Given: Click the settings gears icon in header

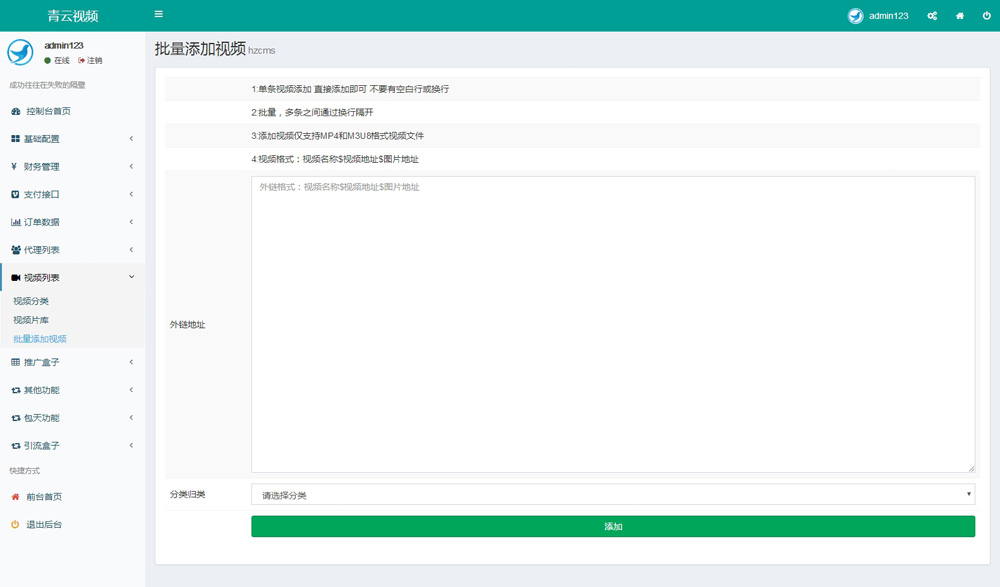Looking at the screenshot, I should [932, 16].
